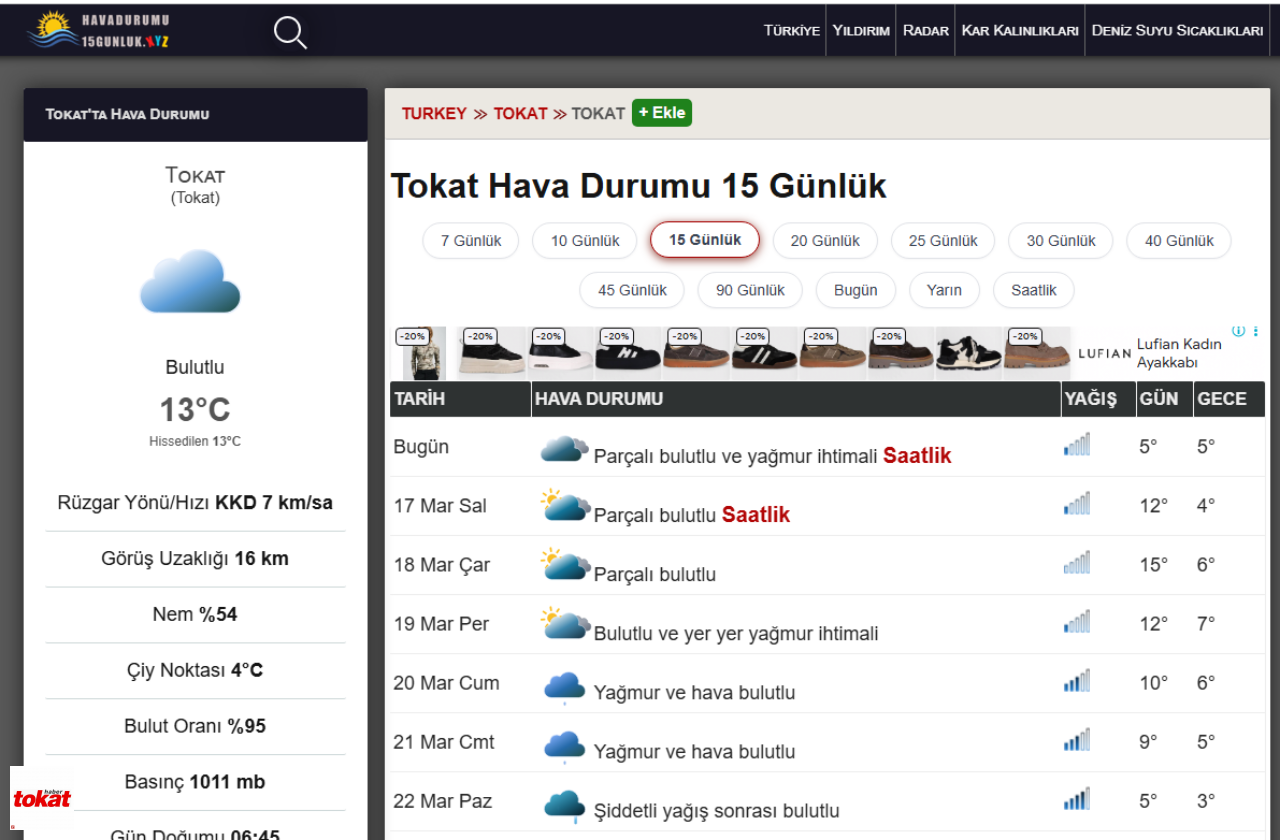Open Deniz Suyu Sıcaklıkları menu item
The width and height of the screenshot is (1280, 840).
point(1178,30)
